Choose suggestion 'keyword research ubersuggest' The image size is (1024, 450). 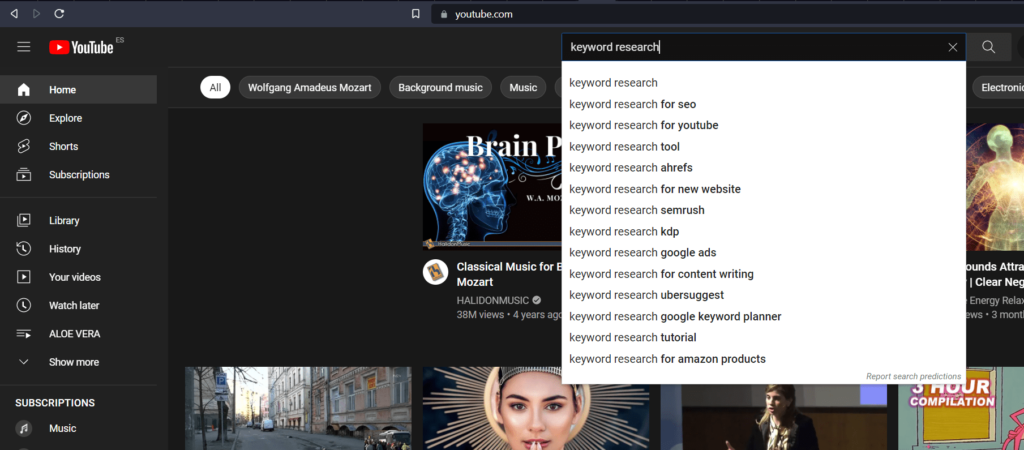tap(763, 295)
